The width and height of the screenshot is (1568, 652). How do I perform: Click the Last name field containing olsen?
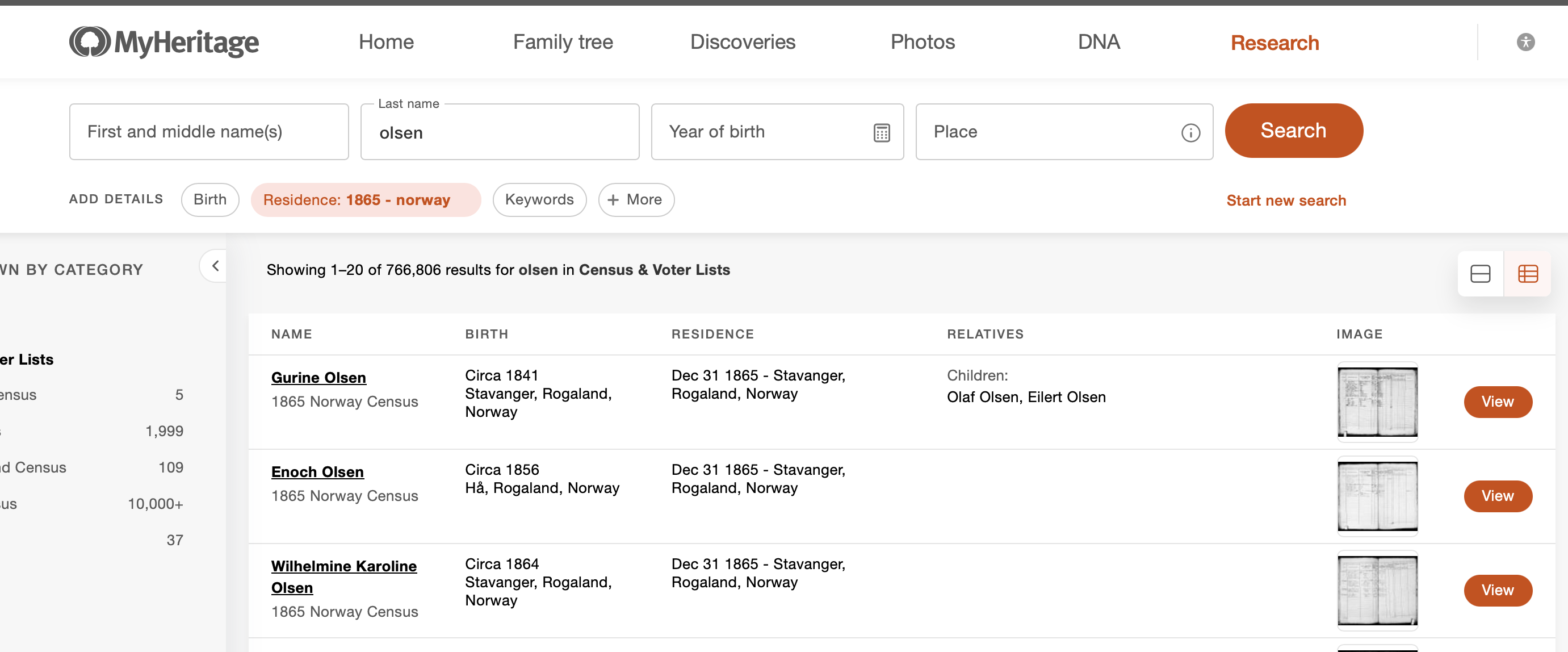500,132
